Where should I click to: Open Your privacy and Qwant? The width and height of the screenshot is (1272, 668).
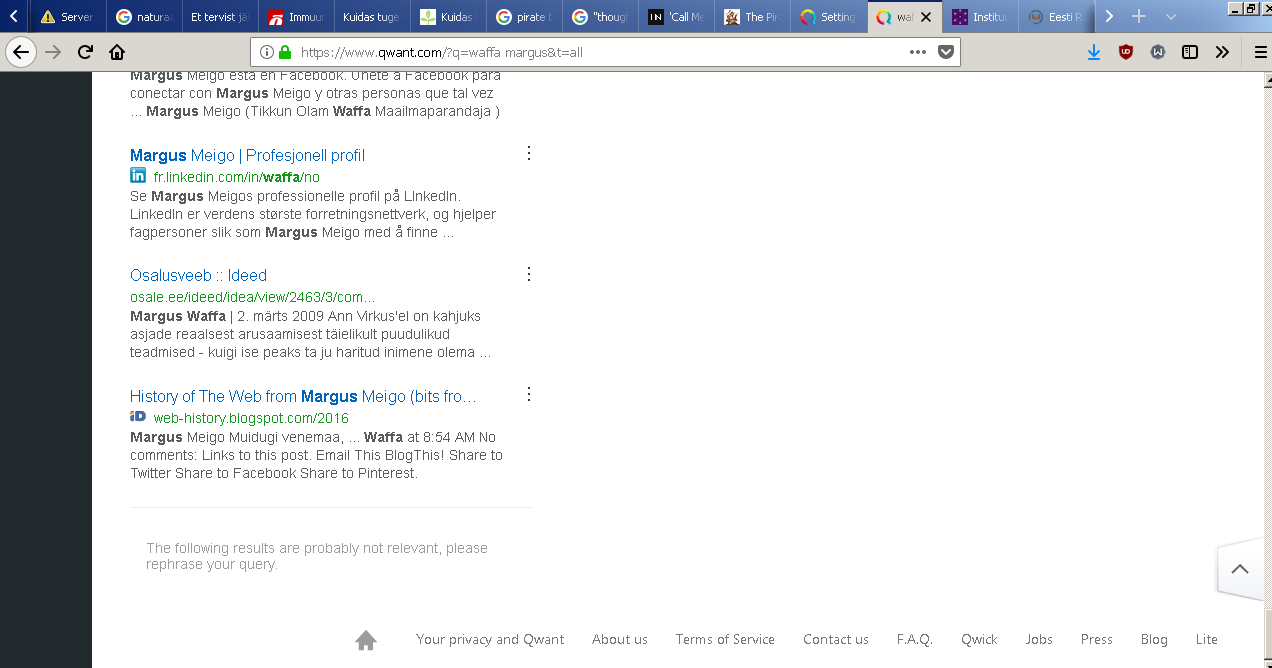click(490, 640)
